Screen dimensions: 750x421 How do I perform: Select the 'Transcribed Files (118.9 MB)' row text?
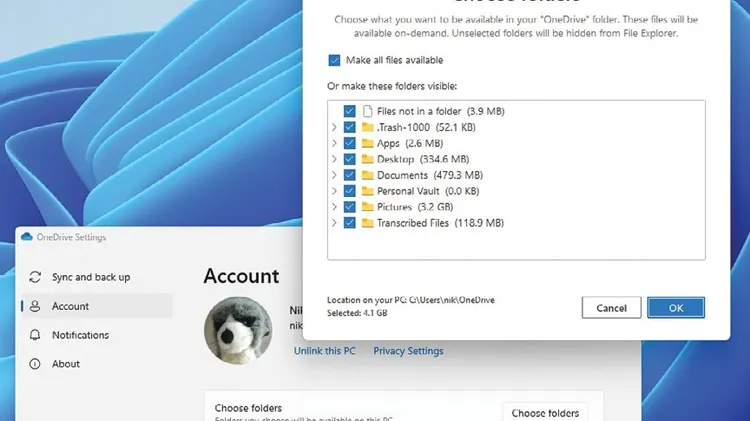click(441, 223)
